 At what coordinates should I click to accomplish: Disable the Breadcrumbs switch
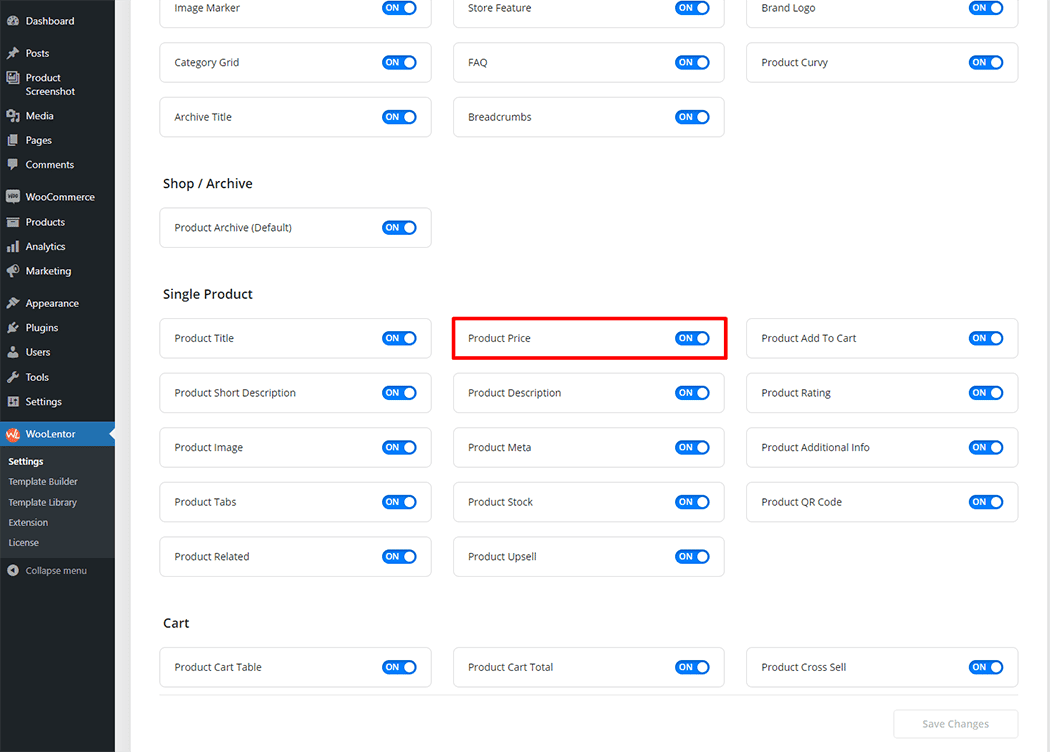pos(692,116)
